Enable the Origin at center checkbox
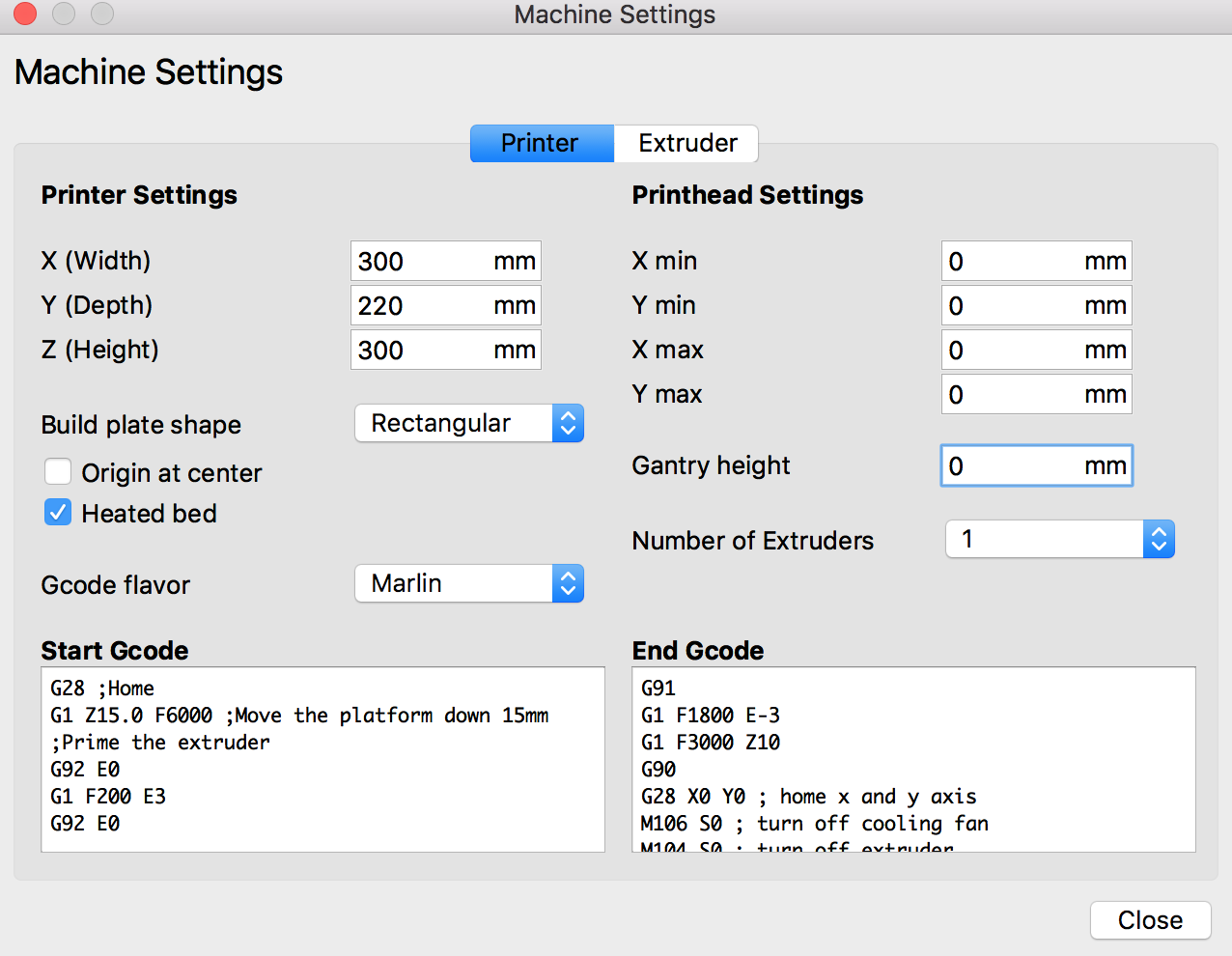Viewport: 1232px width, 956px height. 58,472
